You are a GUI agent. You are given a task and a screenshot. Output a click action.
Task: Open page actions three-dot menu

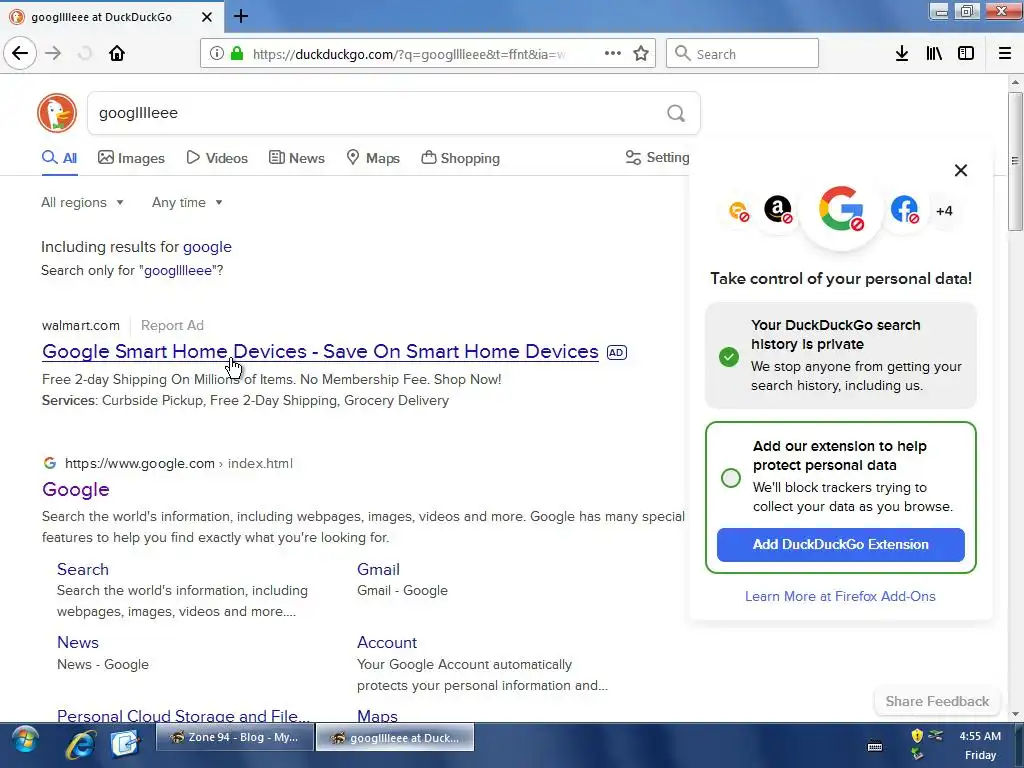(x=613, y=53)
